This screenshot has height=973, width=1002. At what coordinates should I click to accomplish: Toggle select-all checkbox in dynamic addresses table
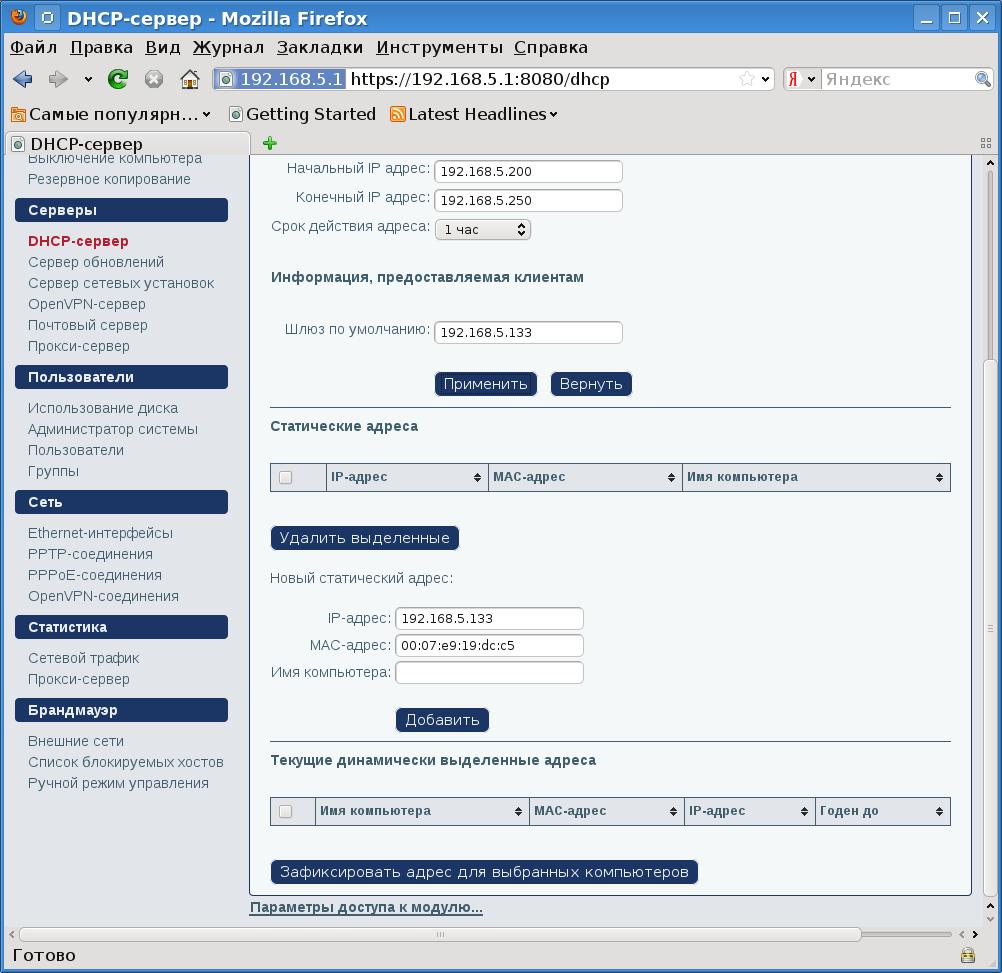[286, 811]
